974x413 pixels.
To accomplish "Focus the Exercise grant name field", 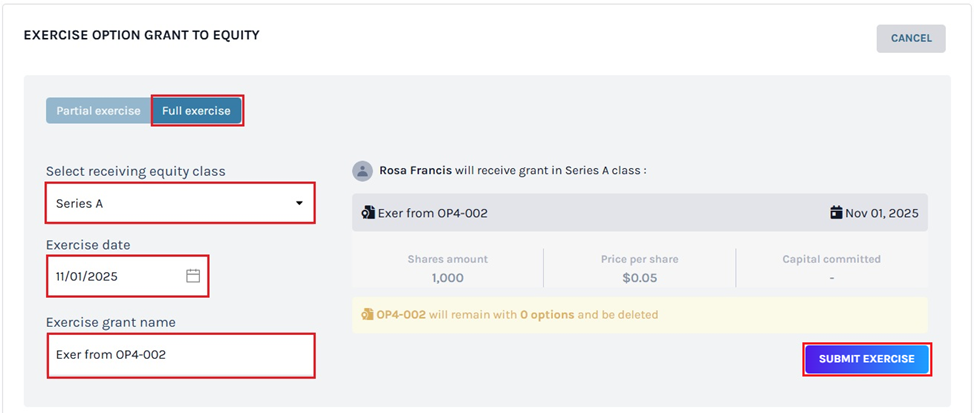I will (180, 355).
